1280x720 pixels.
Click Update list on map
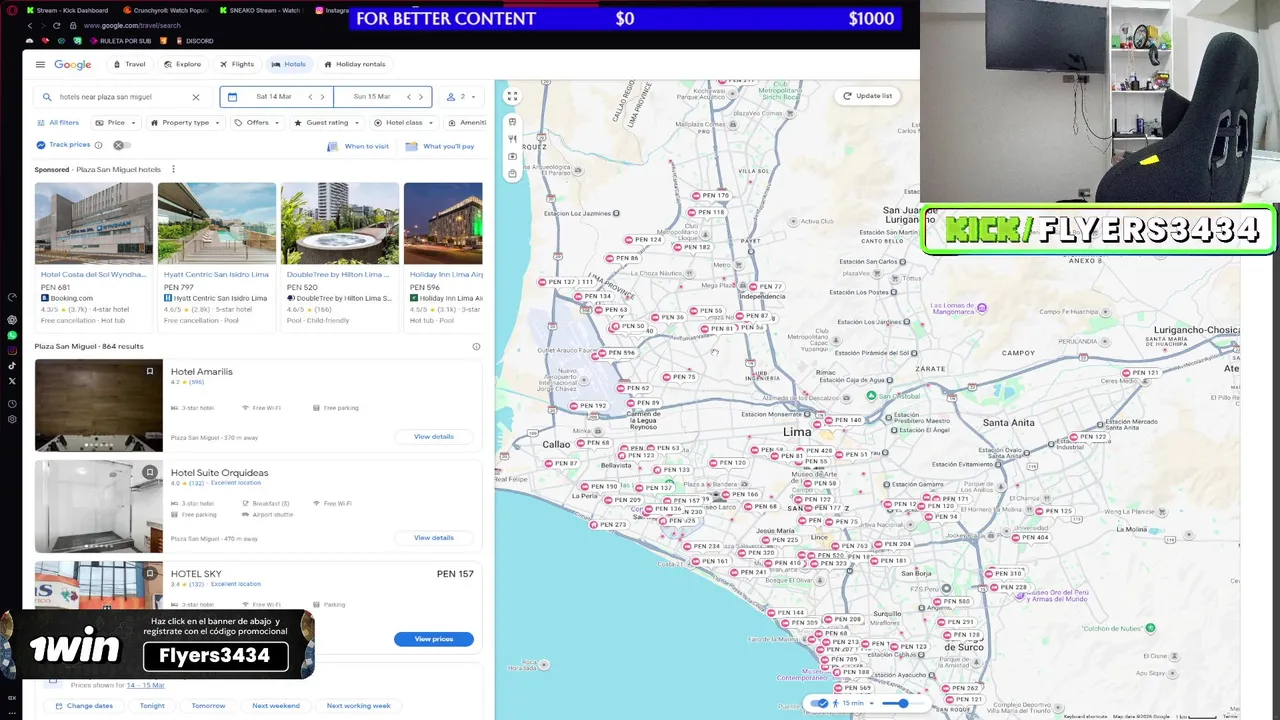867,96
